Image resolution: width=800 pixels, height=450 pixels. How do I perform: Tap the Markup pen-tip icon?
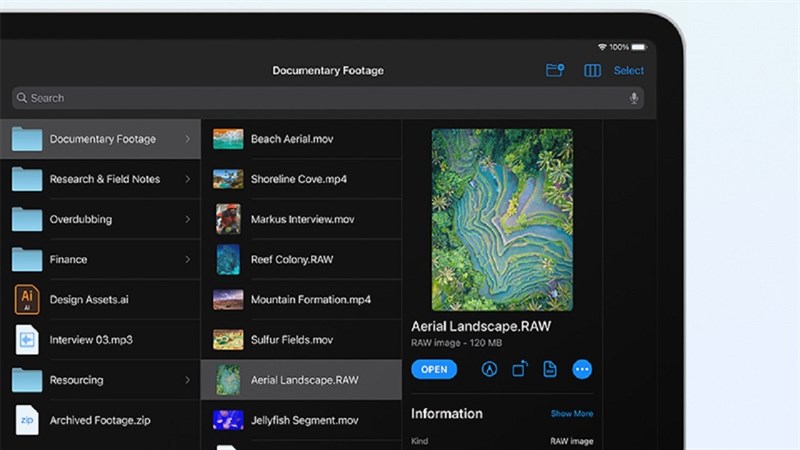(x=489, y=369)
